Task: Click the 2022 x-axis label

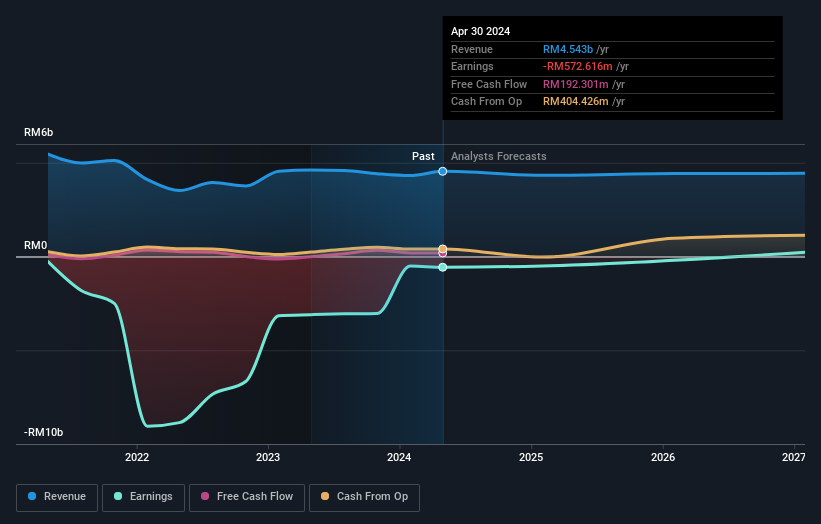Action: click(137, 457)
